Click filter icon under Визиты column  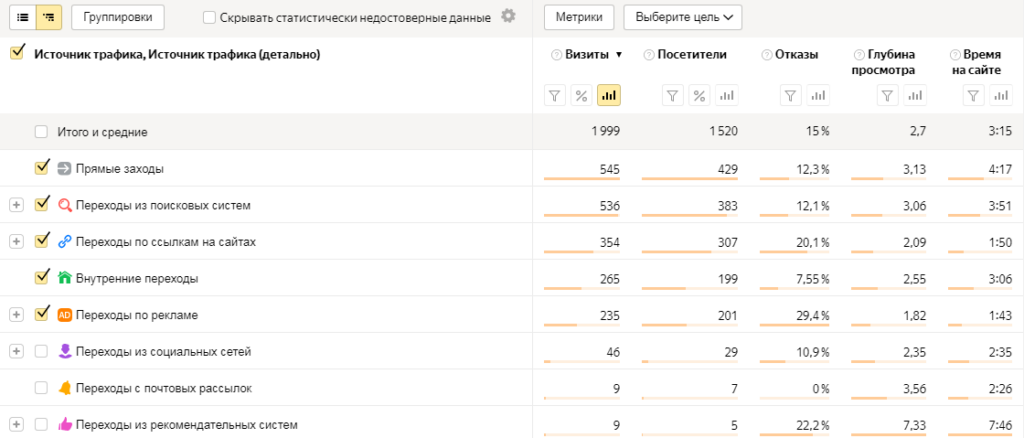coord(554,95)
